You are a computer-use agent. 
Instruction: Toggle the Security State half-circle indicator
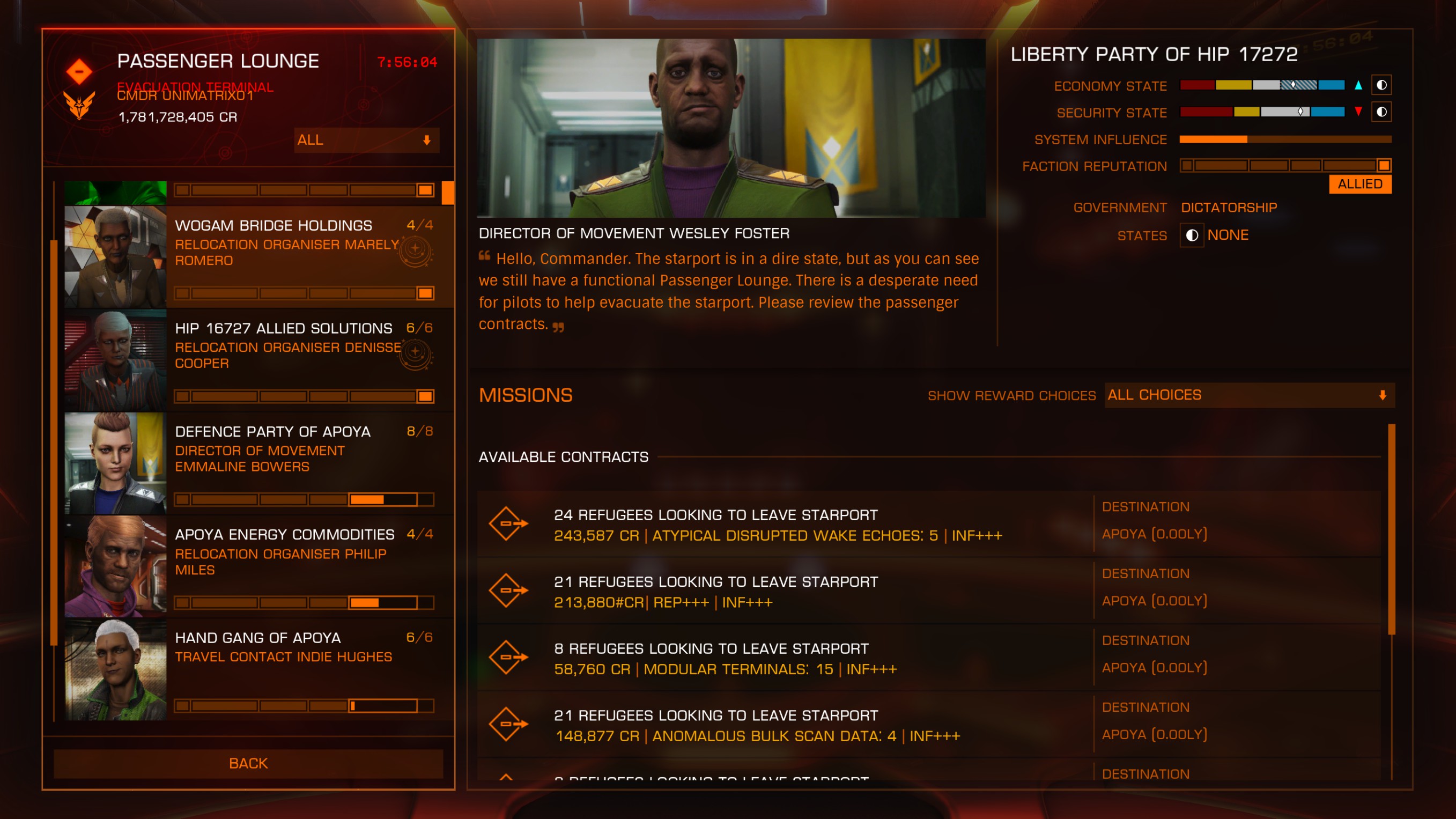[1381, 112]
